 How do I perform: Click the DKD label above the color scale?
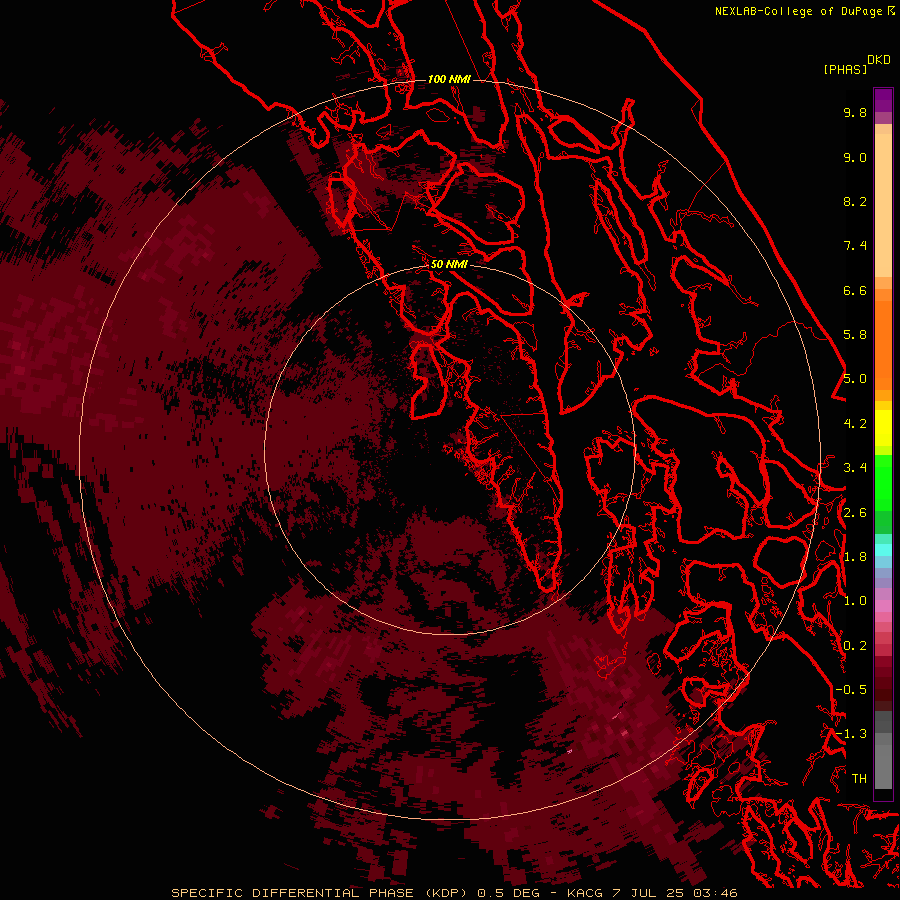click(x=879, y=60)
